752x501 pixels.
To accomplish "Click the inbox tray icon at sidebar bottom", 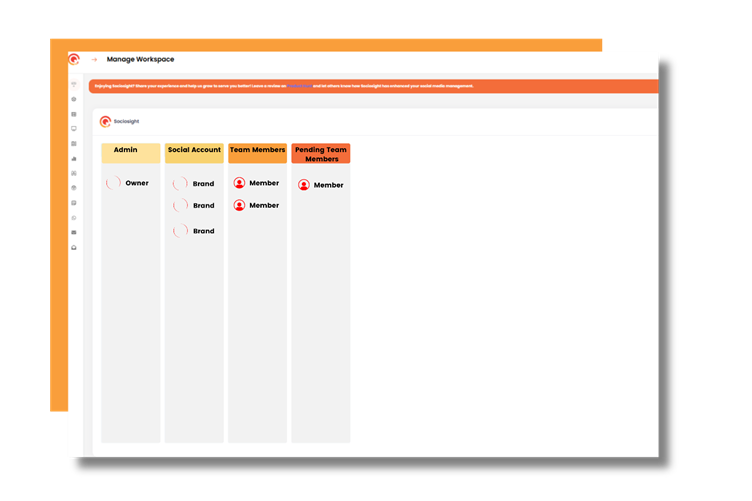I will [74, 247].
